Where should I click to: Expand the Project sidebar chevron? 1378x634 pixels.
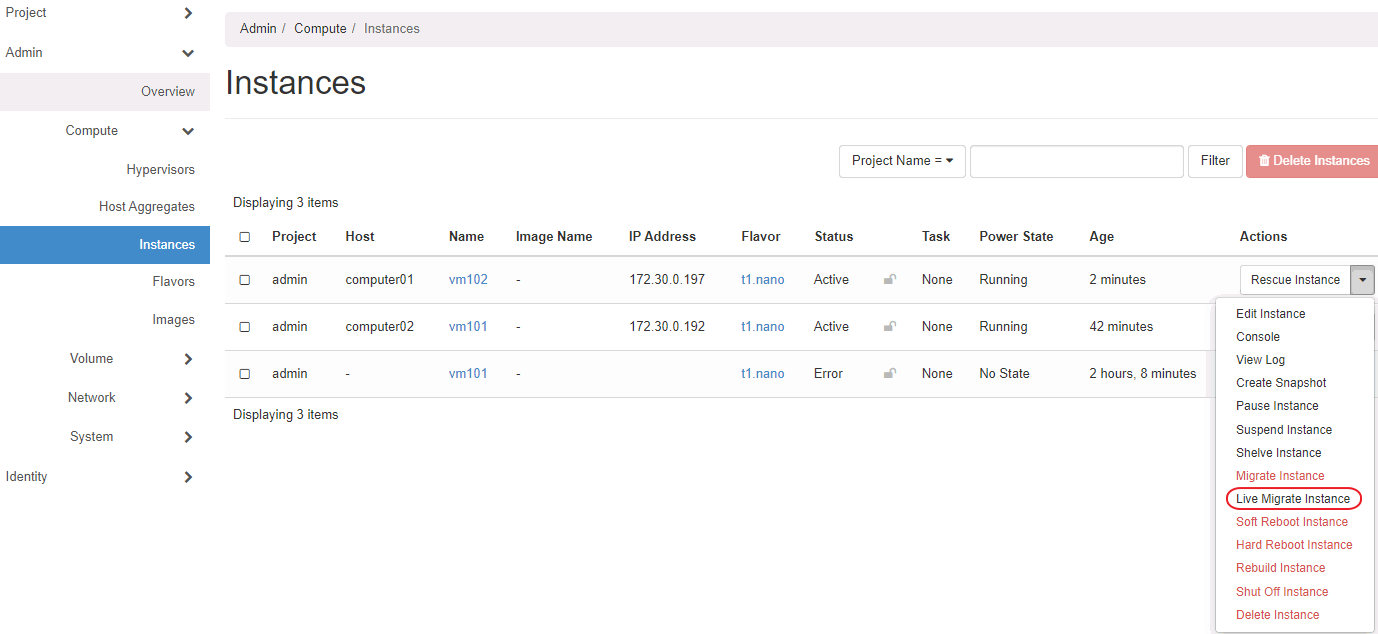coord(188,13)
